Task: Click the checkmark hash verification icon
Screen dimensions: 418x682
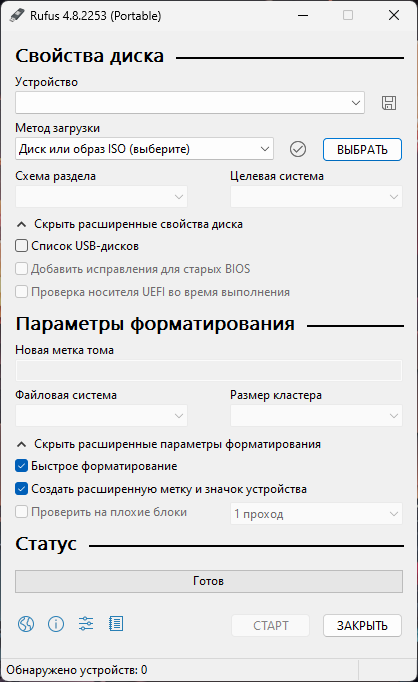Action: point(298,149)
